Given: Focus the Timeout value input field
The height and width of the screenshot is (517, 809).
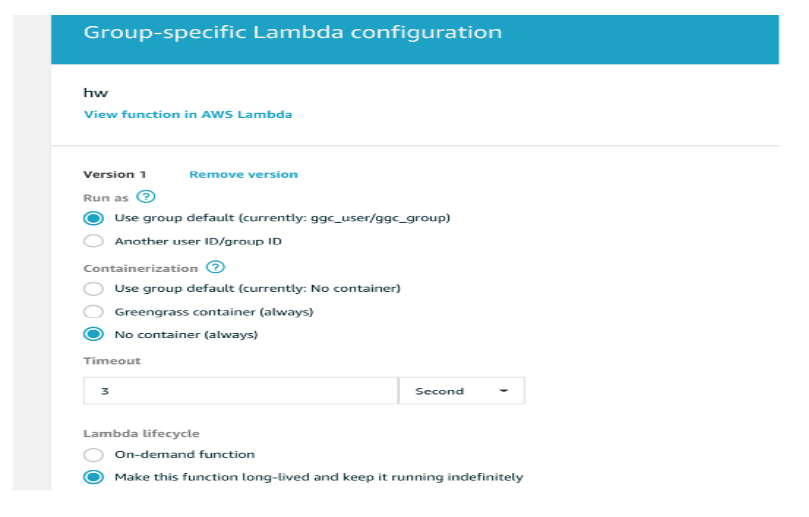Looking at the screenshot, I should click(x=241, y=391).
